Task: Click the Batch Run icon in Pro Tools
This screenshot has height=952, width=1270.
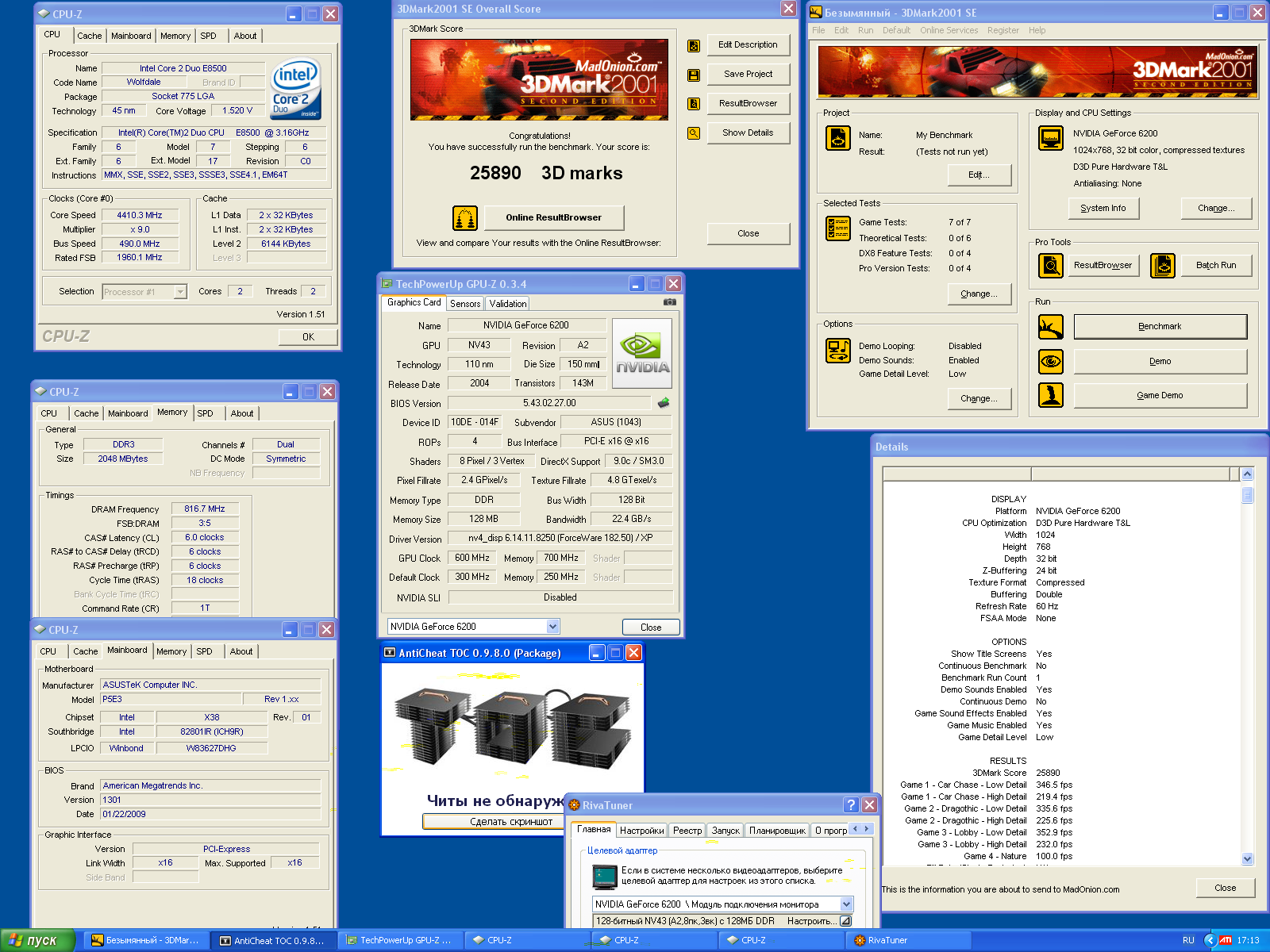Action: (1163, 266)
